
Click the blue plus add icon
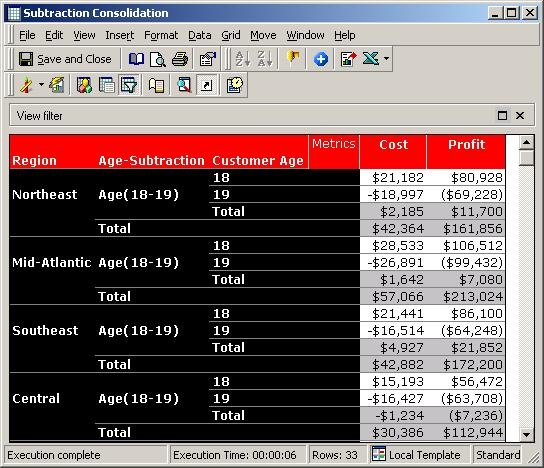click(x=321, y=59)
